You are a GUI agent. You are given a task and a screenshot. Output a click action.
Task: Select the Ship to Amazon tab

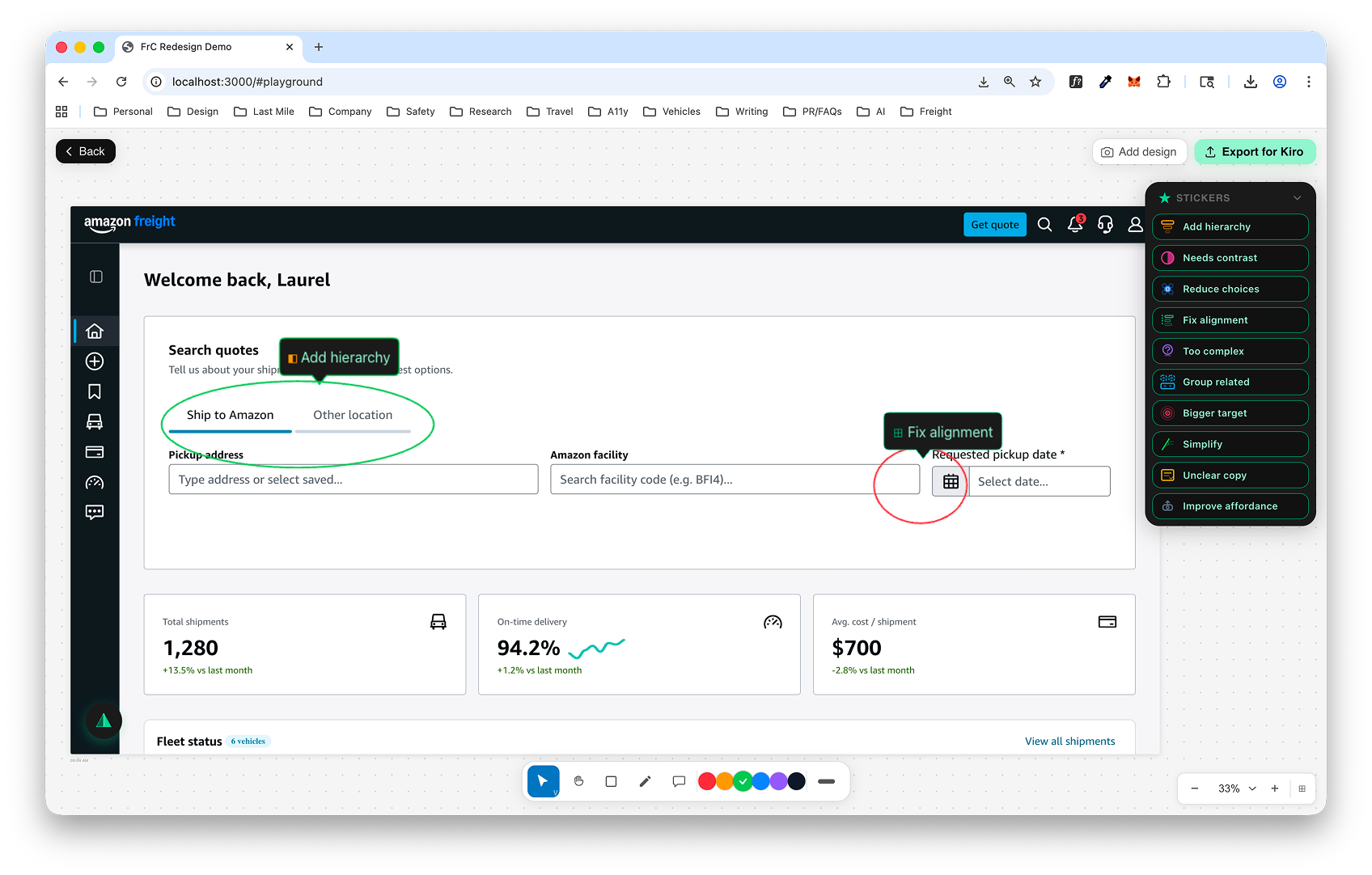(x=230, y=415)
